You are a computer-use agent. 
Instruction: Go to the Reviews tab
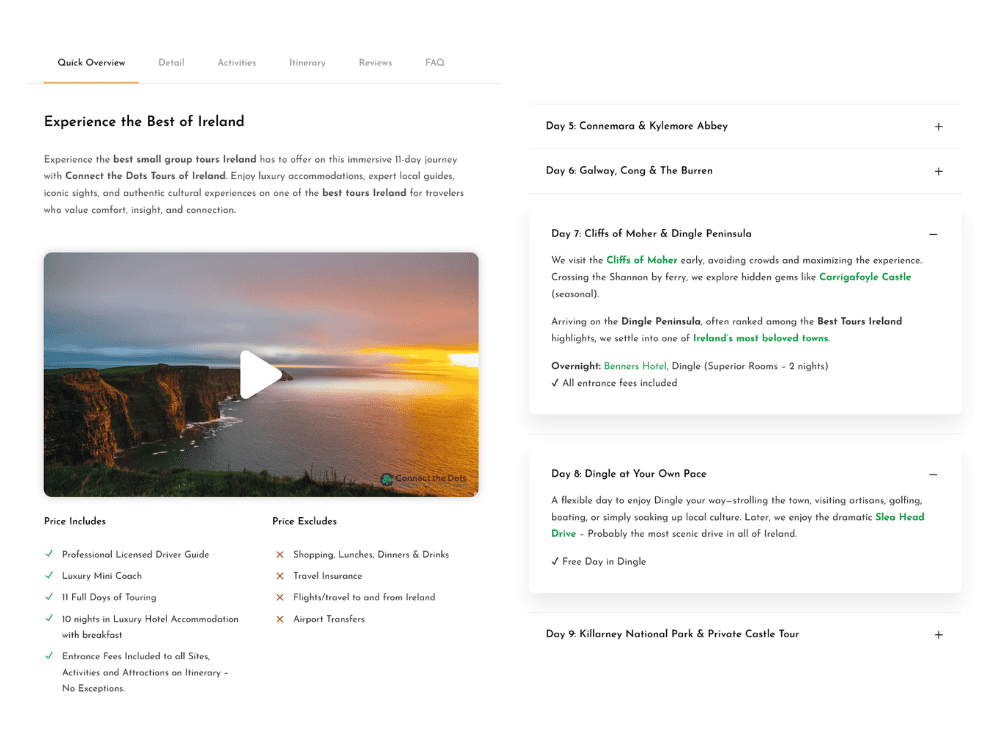375,62
